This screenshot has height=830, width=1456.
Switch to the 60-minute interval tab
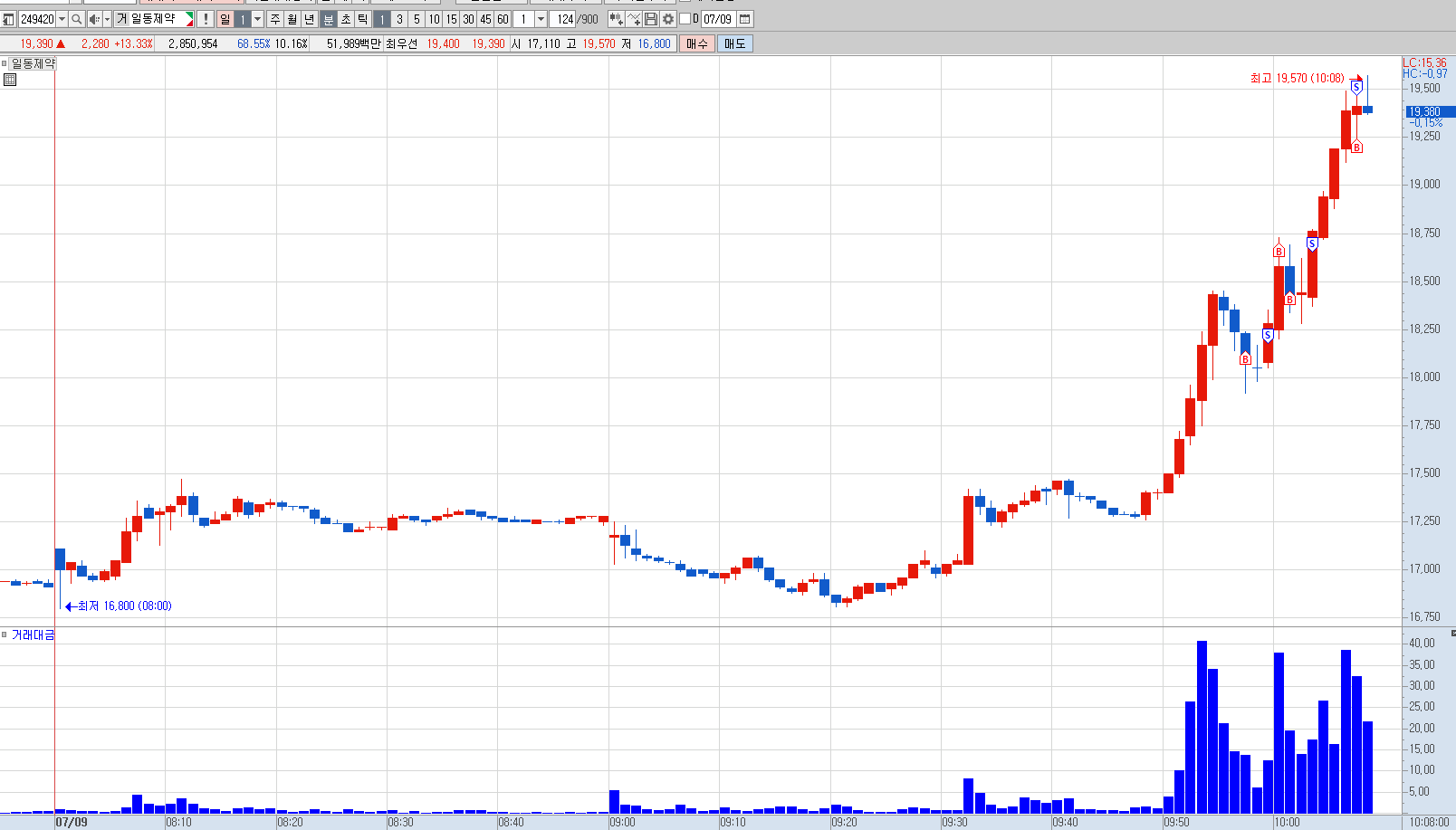tap(503, 19)
